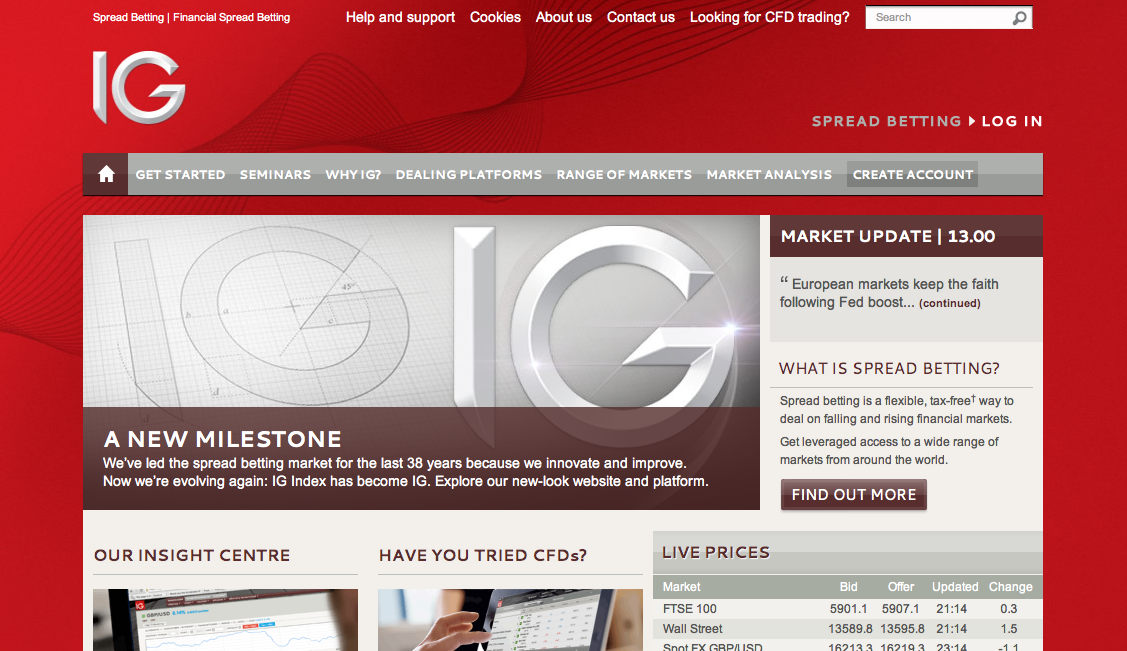Click the Bid column header
1127x651 pixels.
tap(848, 587)
